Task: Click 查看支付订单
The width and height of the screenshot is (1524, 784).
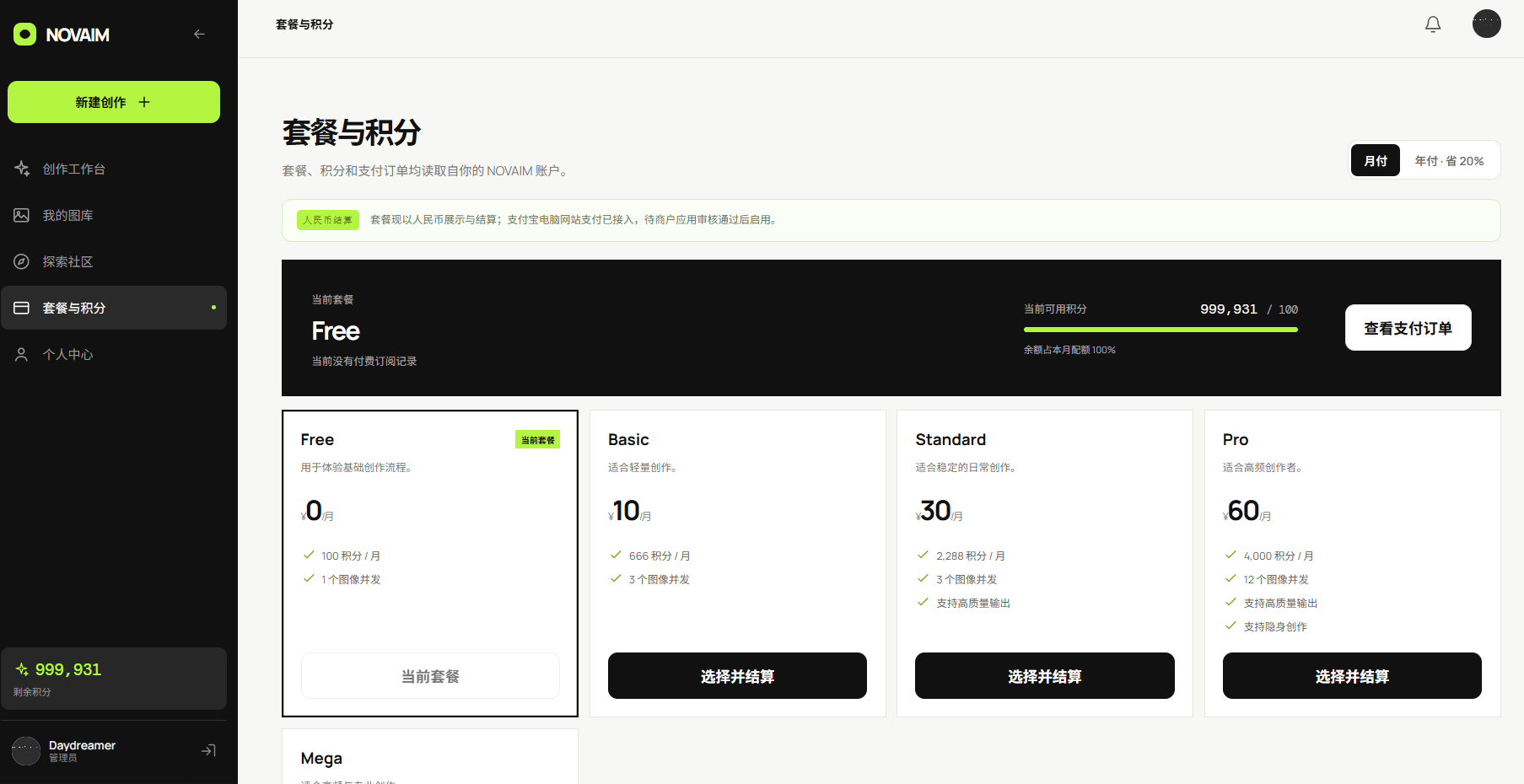Action: tap(1408, 328)
